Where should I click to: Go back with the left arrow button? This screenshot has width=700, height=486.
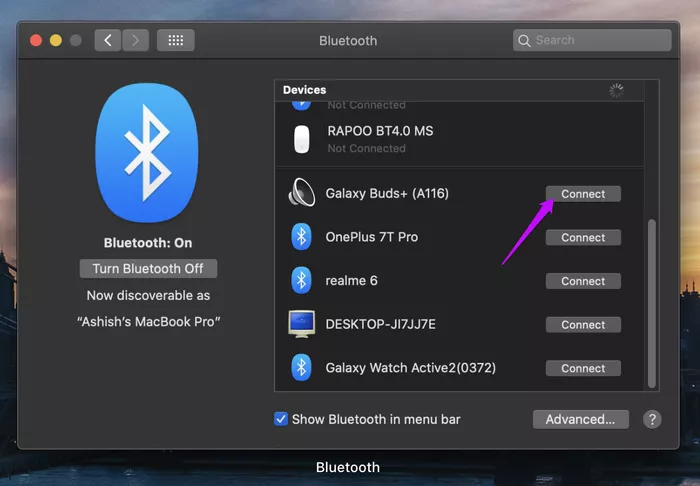point(108,41)
